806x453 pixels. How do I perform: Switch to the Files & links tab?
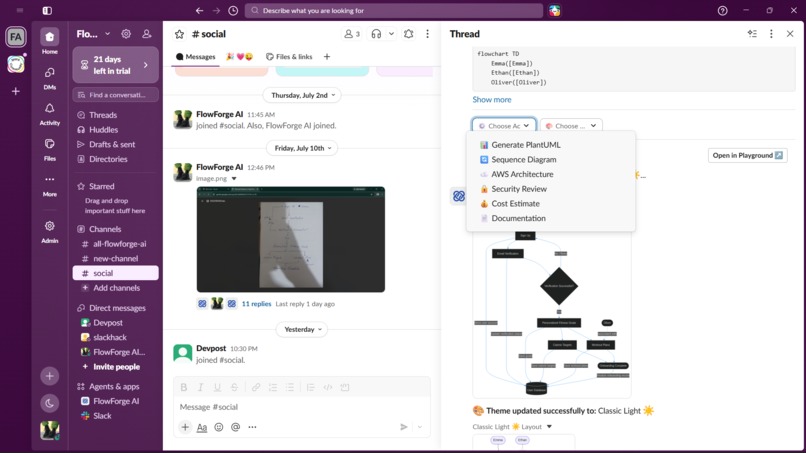click(x=289, y=57)
